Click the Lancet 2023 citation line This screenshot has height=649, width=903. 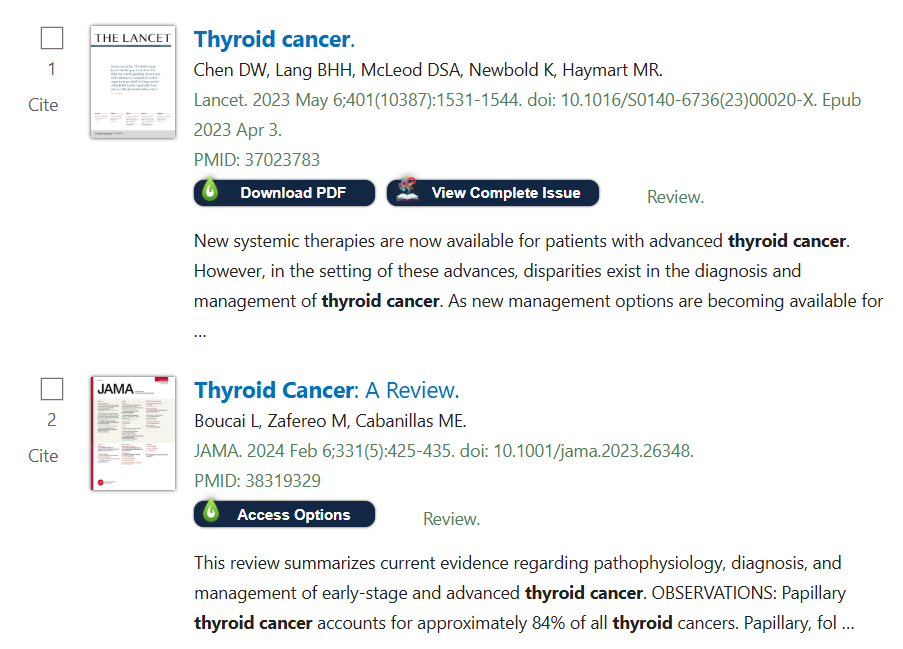tap(528, 115)
